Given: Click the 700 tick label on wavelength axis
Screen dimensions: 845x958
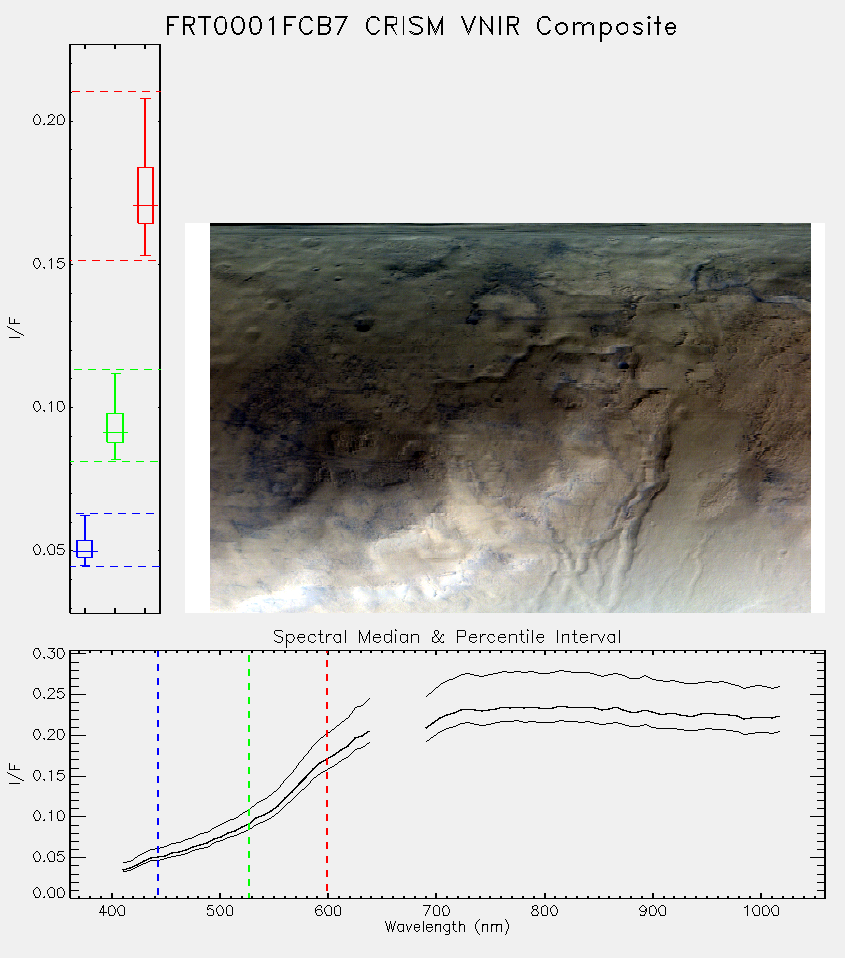Looking at the screenshot, I should point(436,911).
